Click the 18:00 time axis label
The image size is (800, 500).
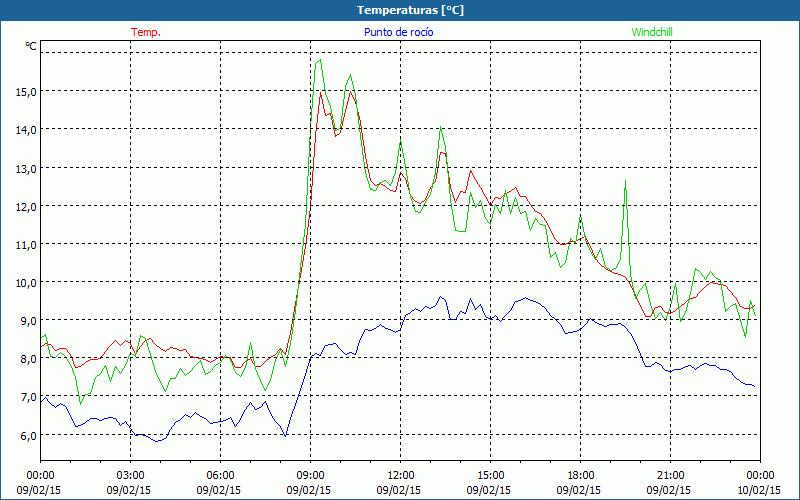click(581, 476)
